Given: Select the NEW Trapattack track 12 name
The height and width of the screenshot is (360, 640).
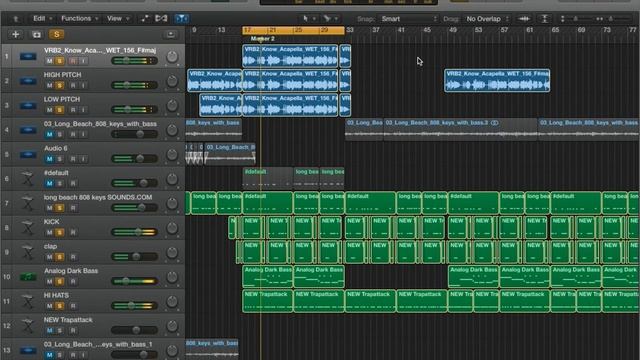Looking at the screenshot, I should pyautogui.click(x=68, y=320).
